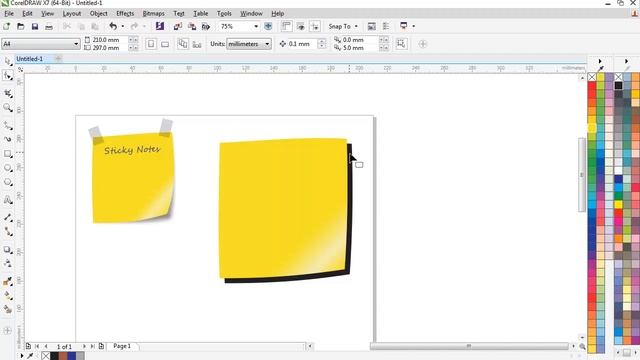Open the Options dialog icon
This screenshot has width=640, height=360.
pyautogui.click(x=385, y=27)
